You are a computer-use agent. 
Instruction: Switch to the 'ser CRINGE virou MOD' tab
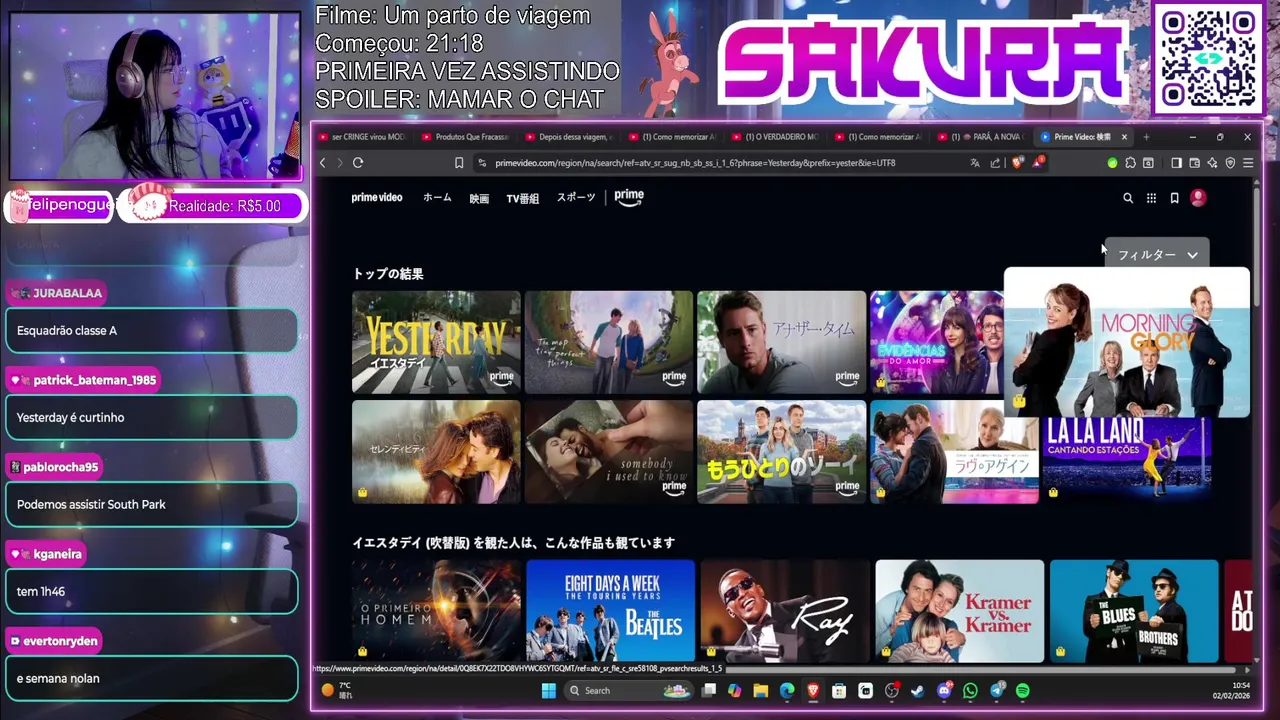point(362,137)
